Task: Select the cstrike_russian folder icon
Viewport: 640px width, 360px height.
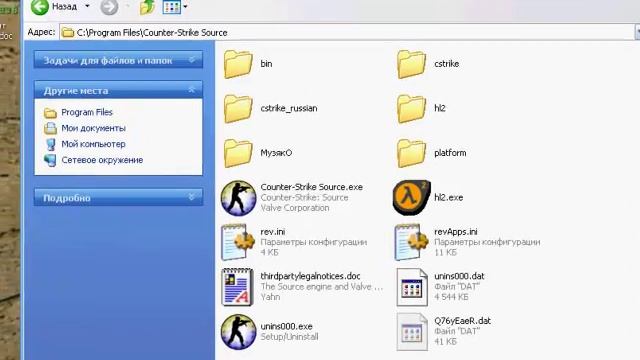Action: point(238,109)
